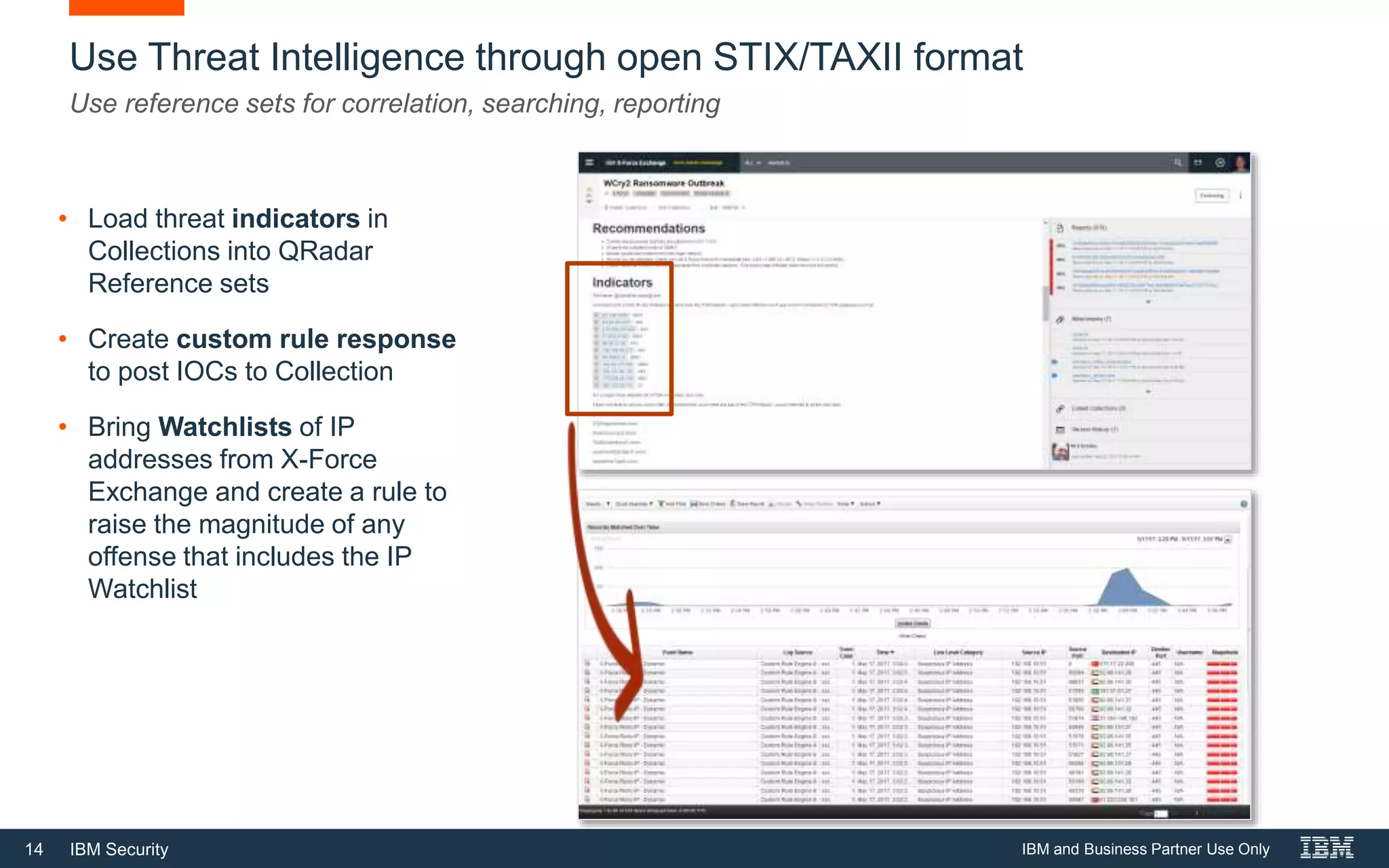Sort by the Destination IP column

point(1118,652)
